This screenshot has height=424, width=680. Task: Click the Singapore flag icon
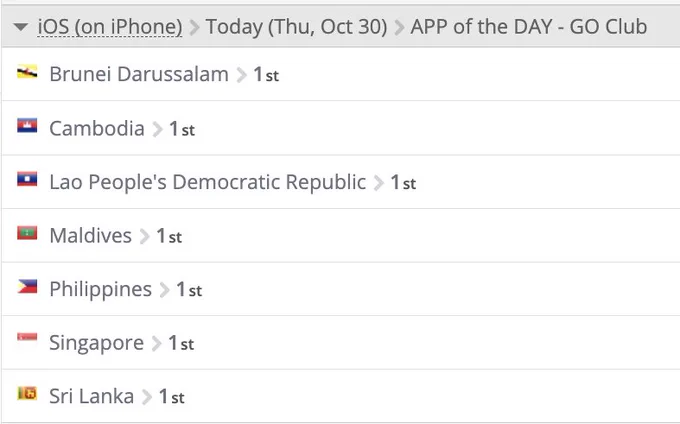pos(27,337)
